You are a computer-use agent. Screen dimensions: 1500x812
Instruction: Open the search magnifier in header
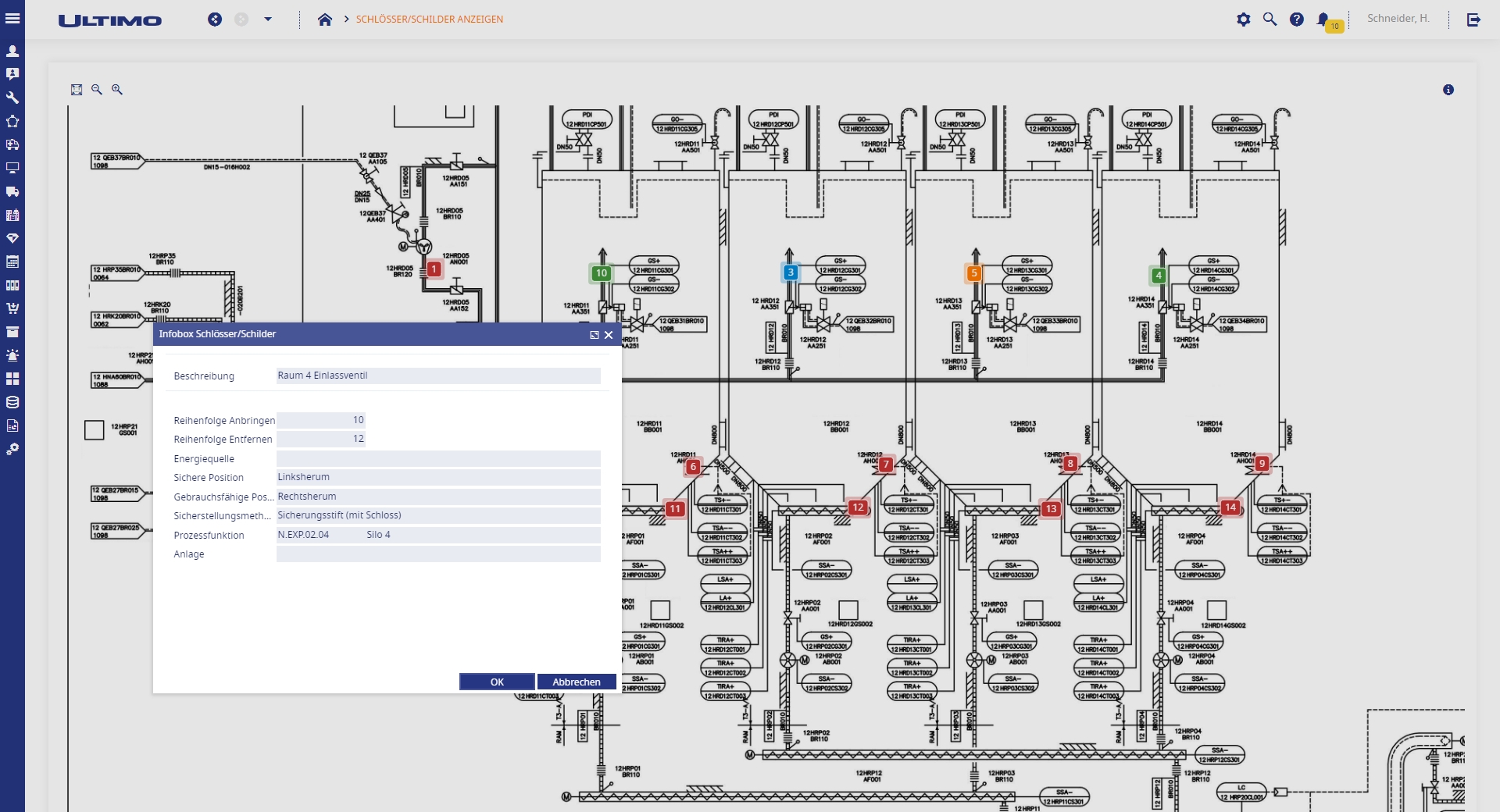click(1270, 20)
